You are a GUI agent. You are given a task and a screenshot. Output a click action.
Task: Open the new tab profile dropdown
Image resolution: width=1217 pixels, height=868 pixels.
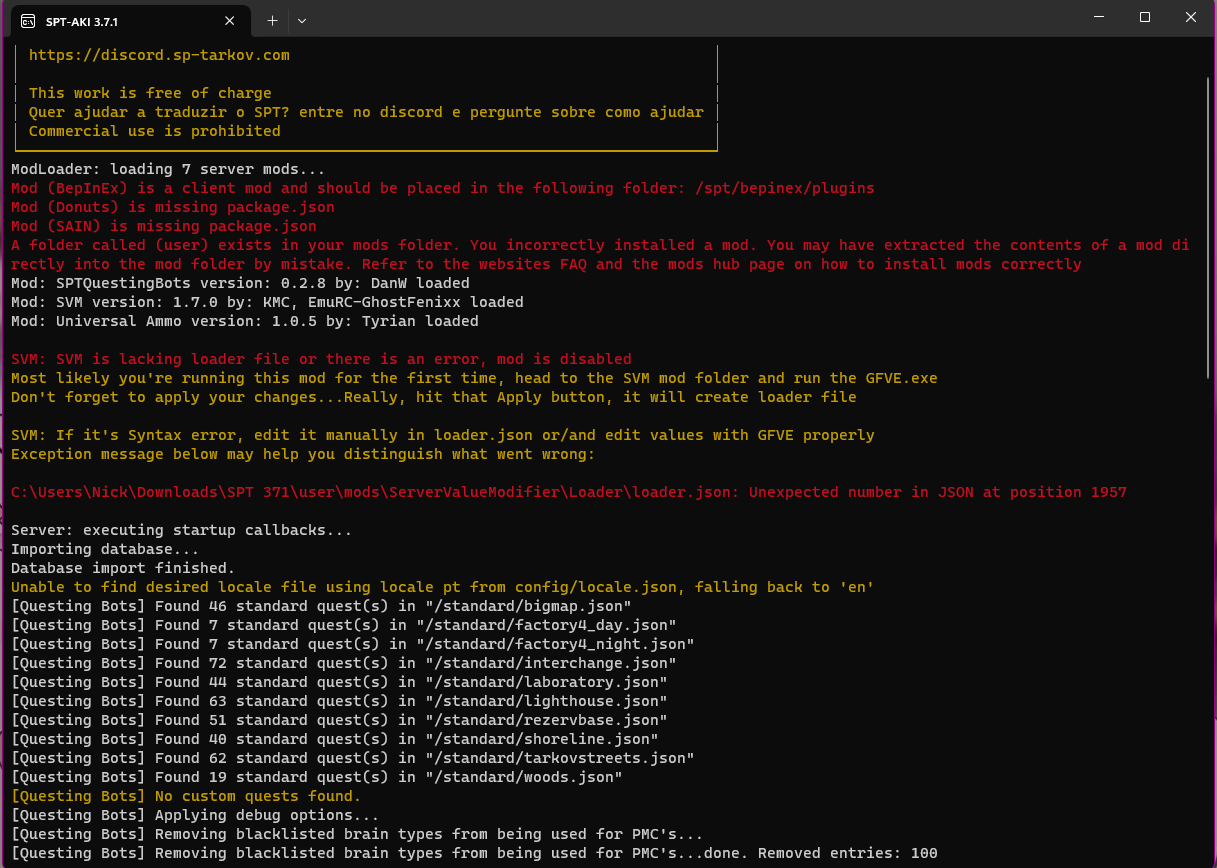tap(302, 20)
